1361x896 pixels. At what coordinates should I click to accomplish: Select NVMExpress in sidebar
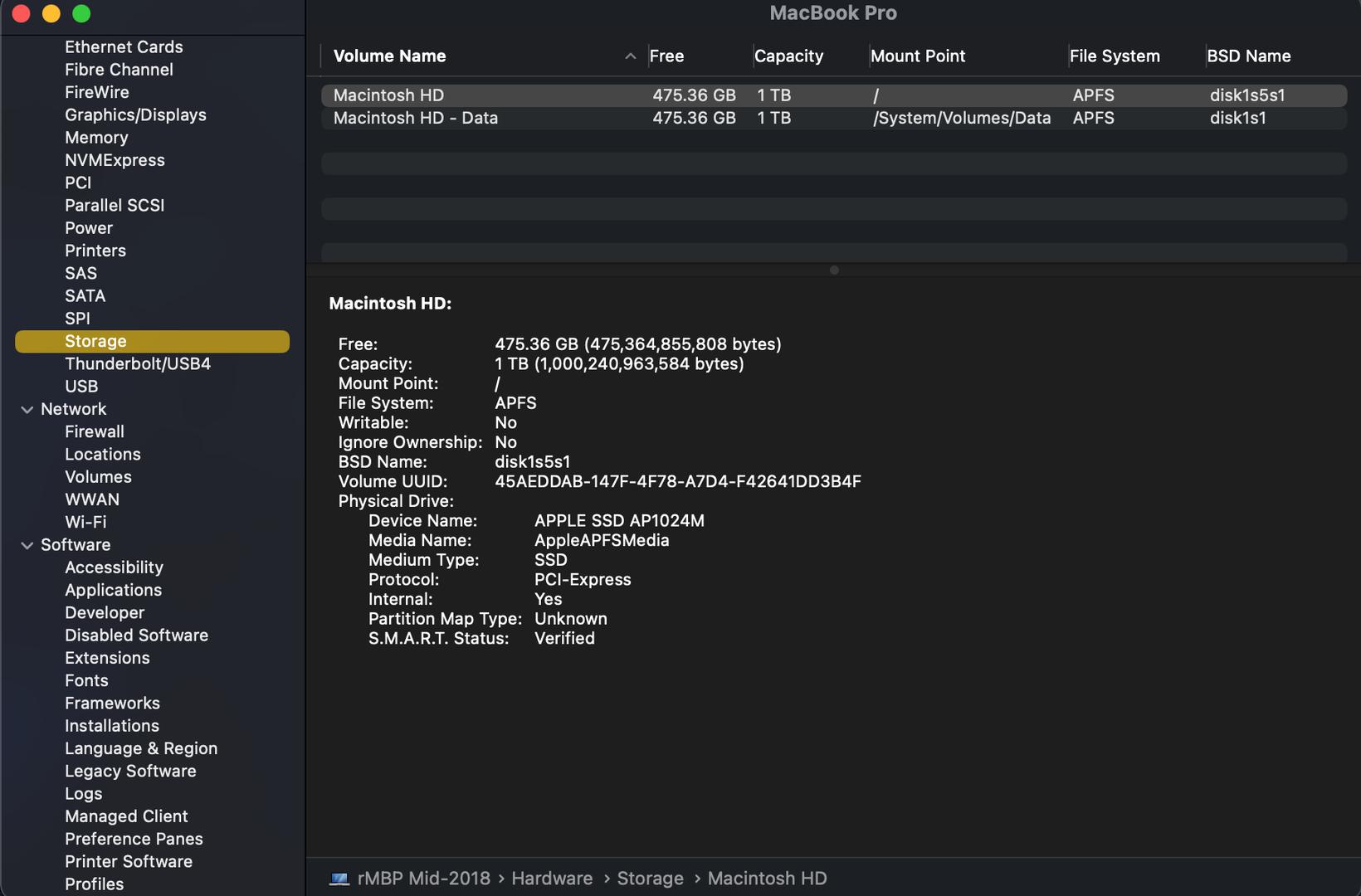(115, 160)
